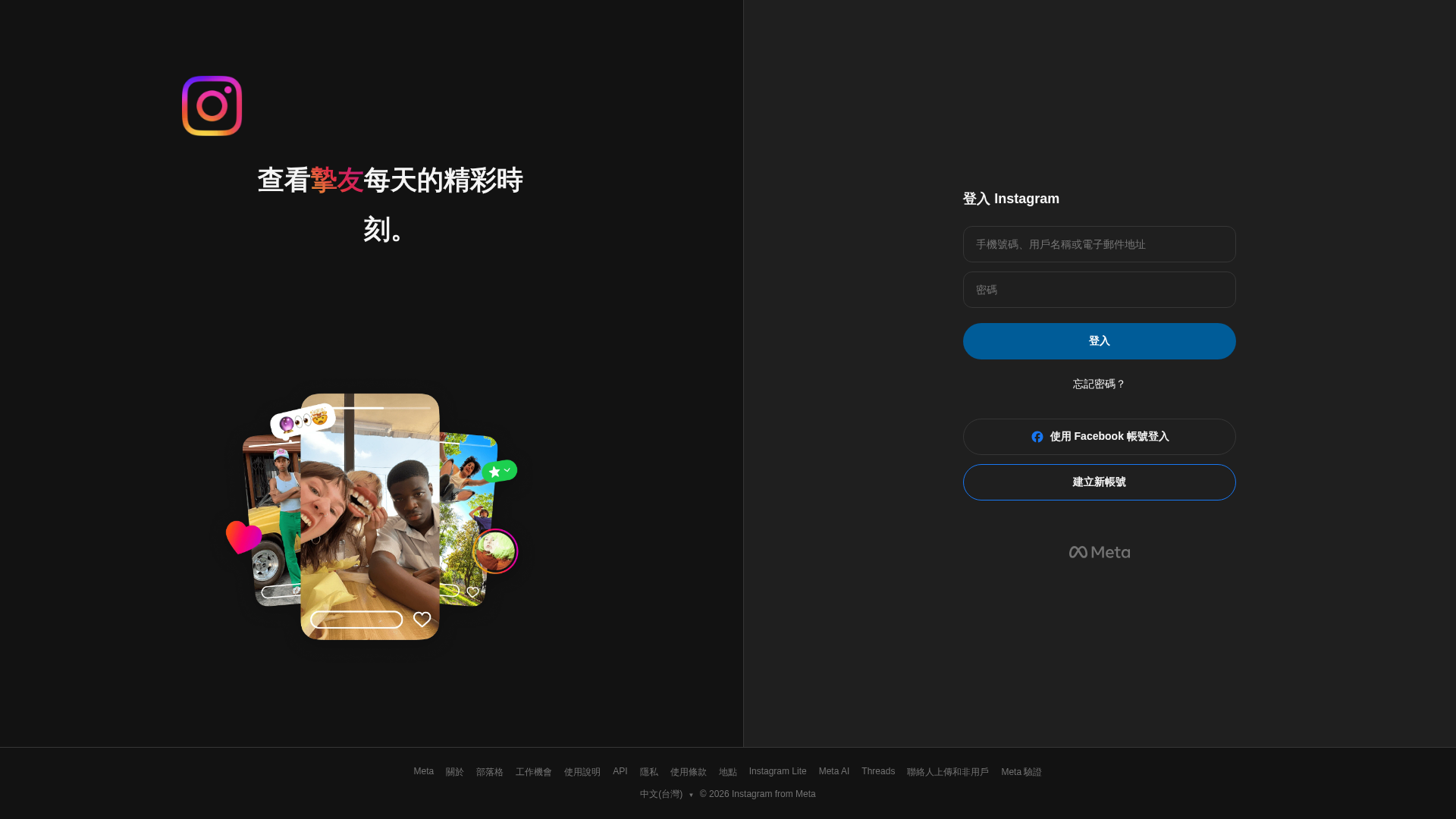Open the Threads footer link
Image resolution: width=1456 pixels, height=819 pixels.
click(x=878, y=771)
